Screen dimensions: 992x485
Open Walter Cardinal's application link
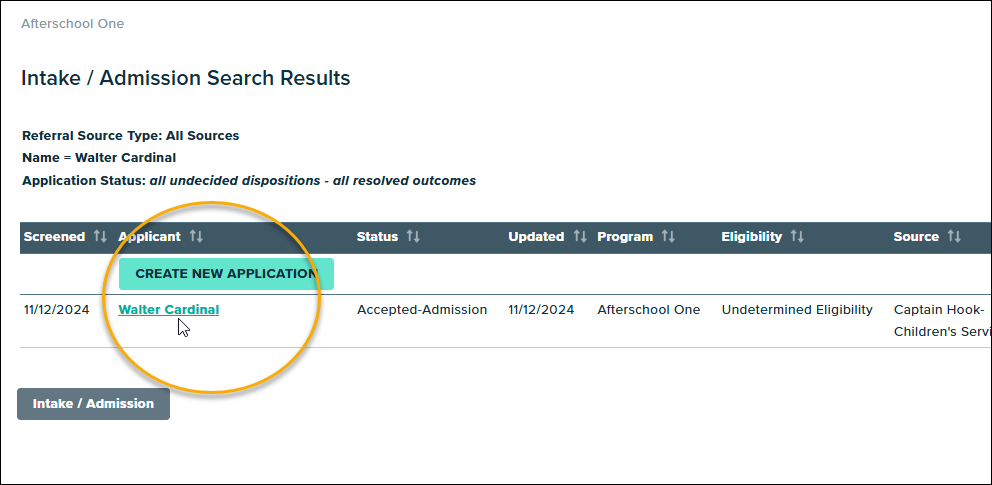[168, 310]
